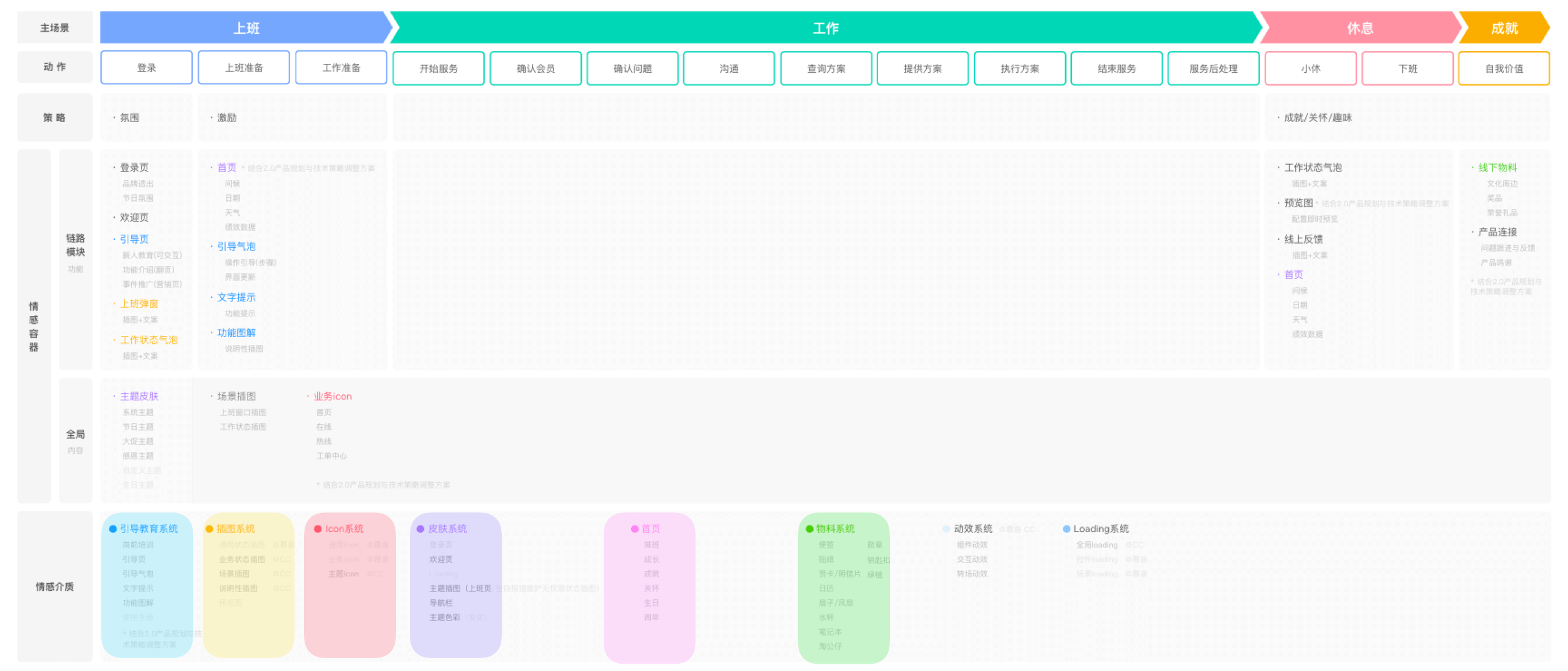This screenshot has height=671, width=1568.
Task: Click the green 线下物料 heading
Action: 1497,167
